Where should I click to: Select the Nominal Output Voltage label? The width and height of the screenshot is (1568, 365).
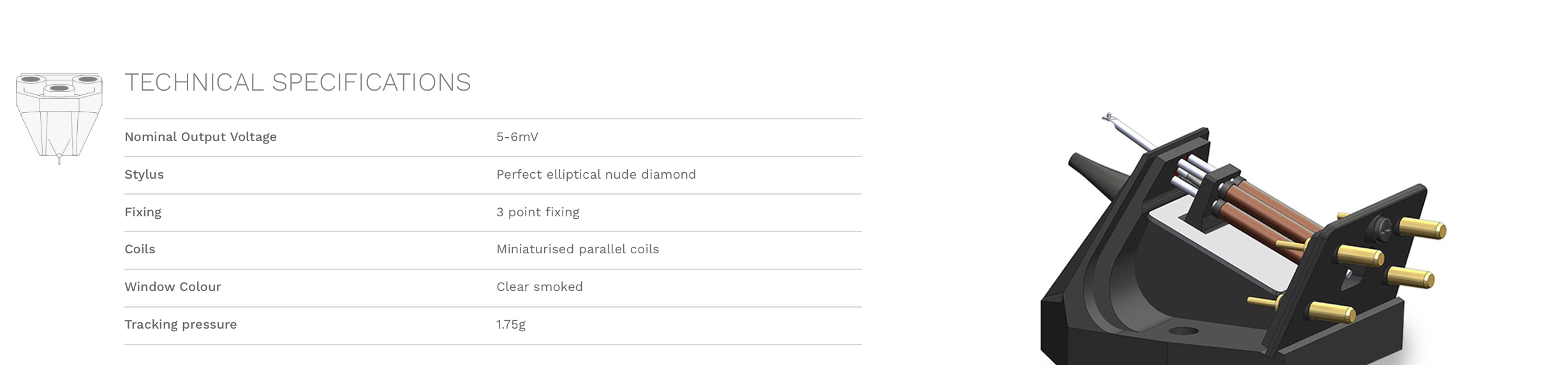pyautogui.click(x=200, y=137)
